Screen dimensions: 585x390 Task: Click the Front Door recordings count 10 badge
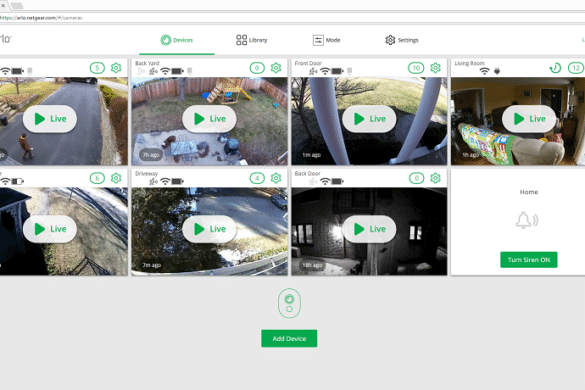tap(416, 68)
